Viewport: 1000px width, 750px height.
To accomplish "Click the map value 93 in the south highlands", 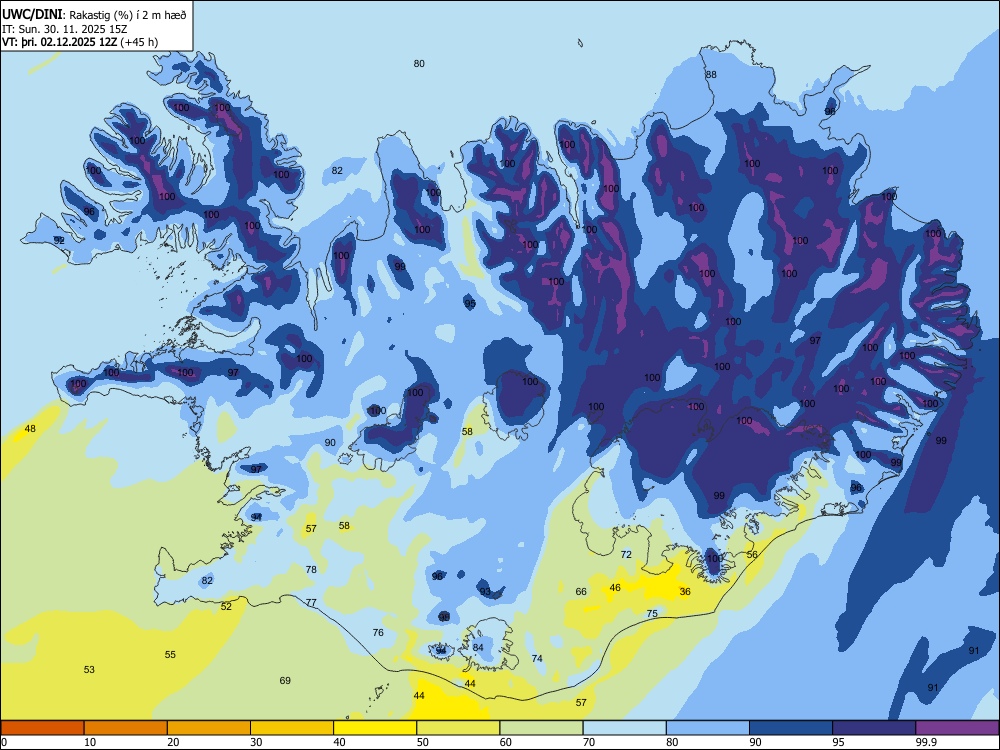I will click(486, 592).
